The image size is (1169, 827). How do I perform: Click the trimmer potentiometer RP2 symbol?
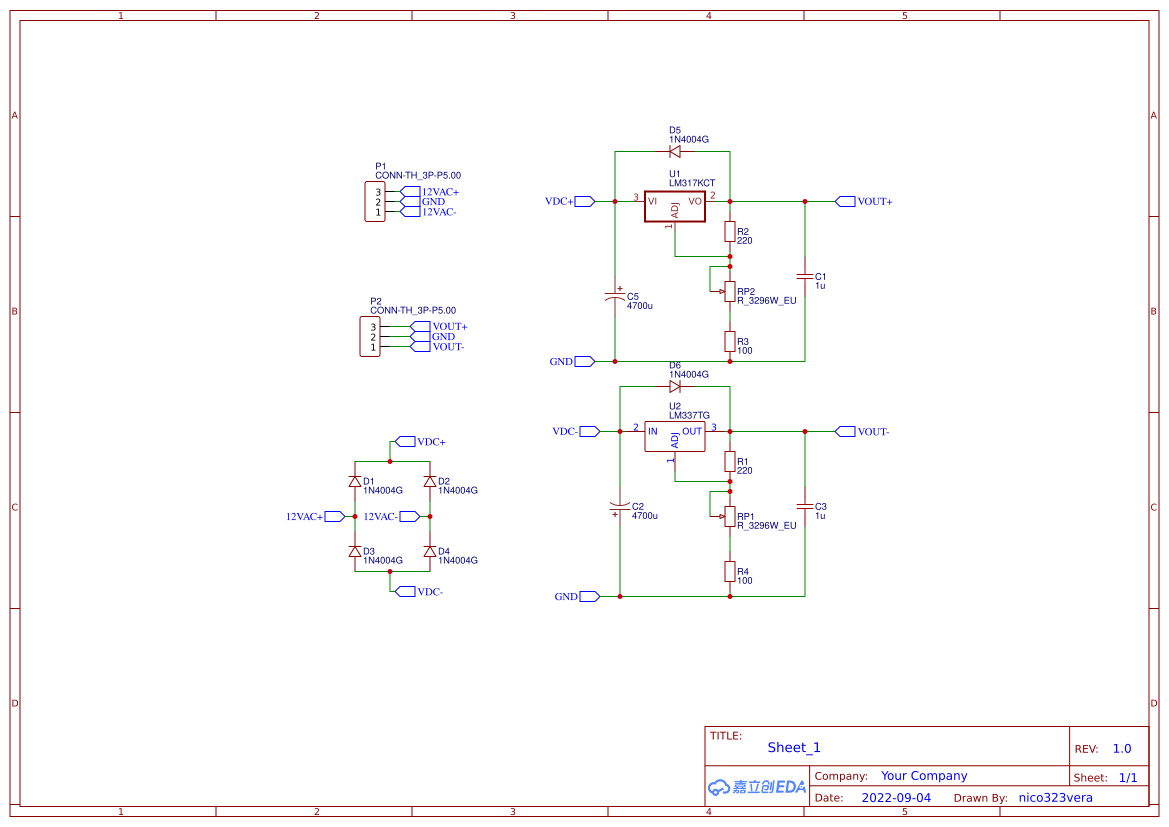point(729,290)
